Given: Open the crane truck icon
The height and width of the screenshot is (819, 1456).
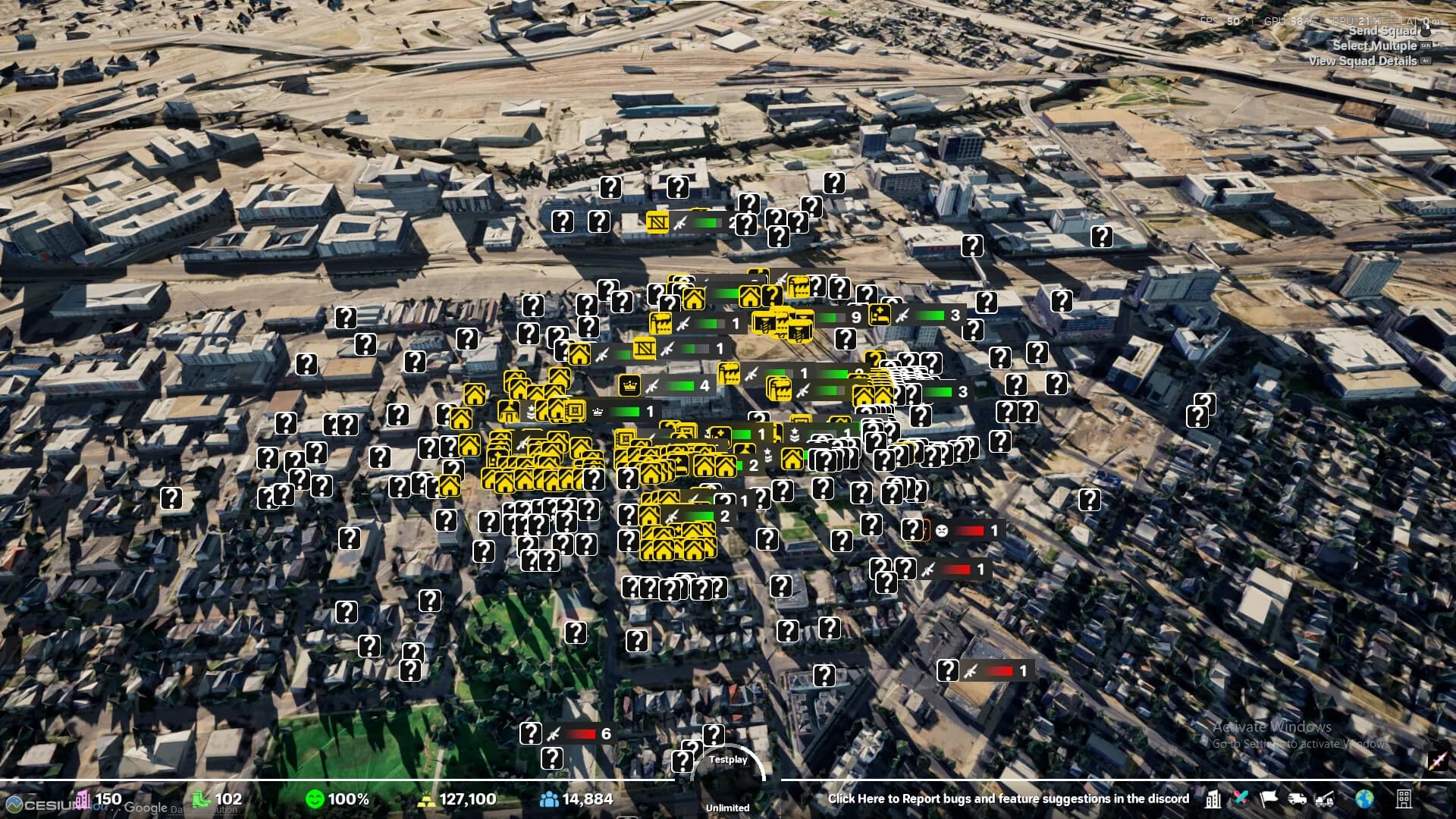Looking at the screenshot, I should pyautogui.click(x=1325, y=799).
